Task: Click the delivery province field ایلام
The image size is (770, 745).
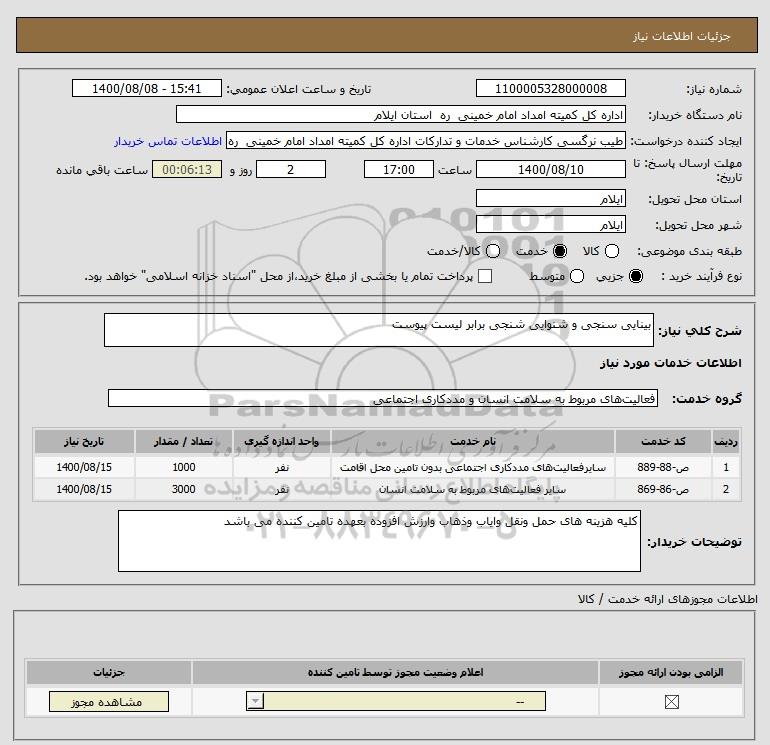Action: (550, 198)
